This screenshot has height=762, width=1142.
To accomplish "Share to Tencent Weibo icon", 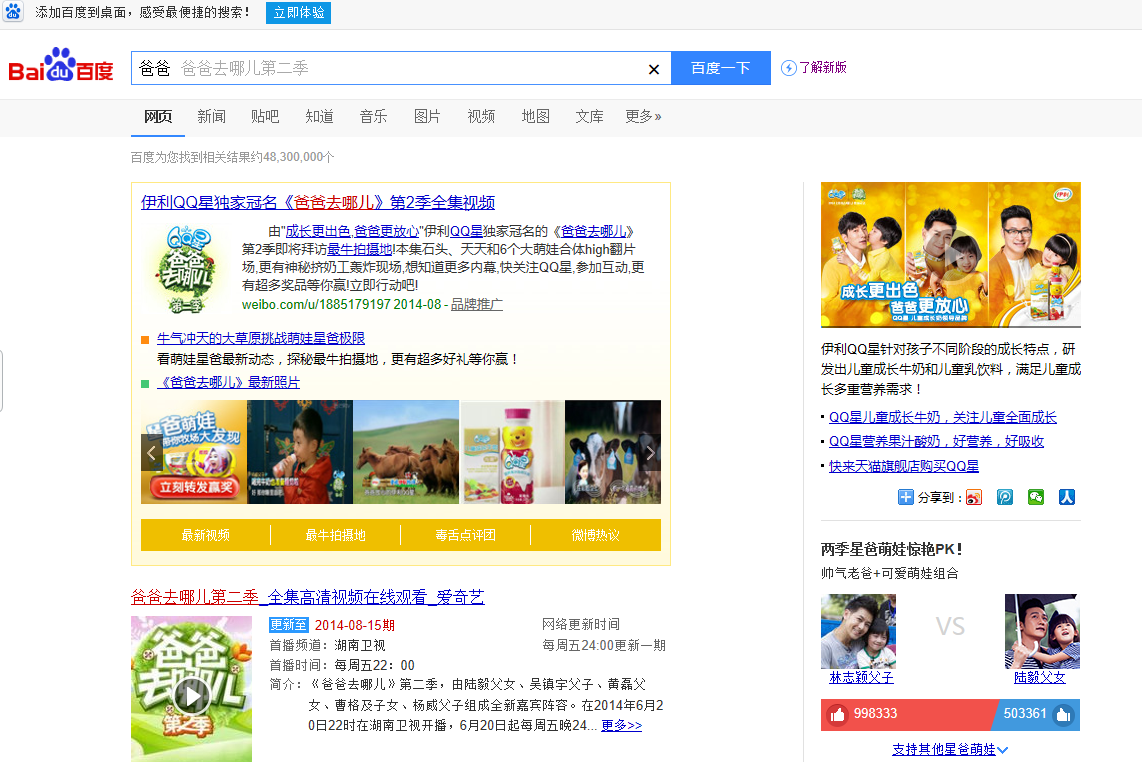I will (1005, 498).
